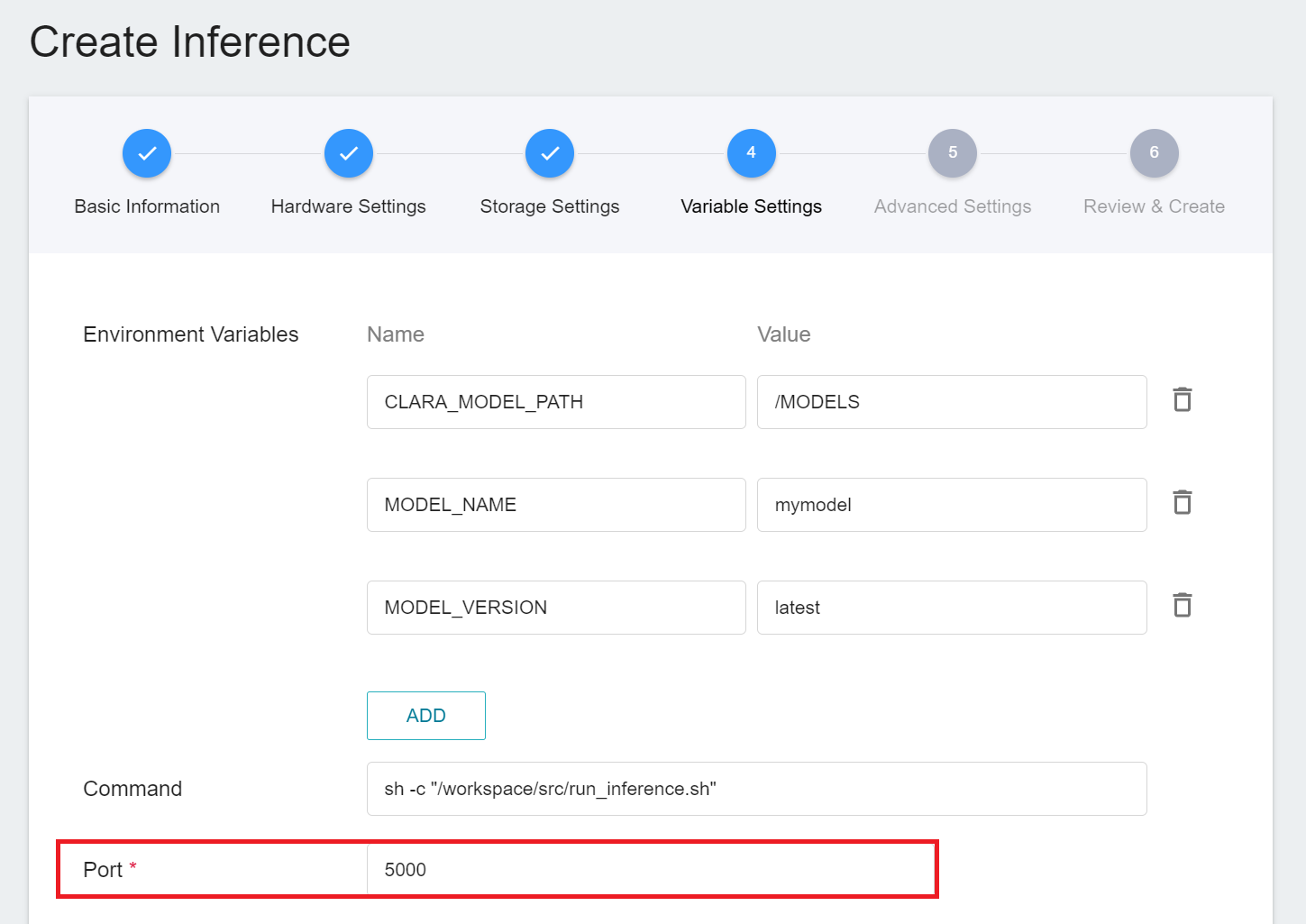Delete the CLARA_MODEL_PATH variable row
1306x924 pixels.
coord(1182,399)
